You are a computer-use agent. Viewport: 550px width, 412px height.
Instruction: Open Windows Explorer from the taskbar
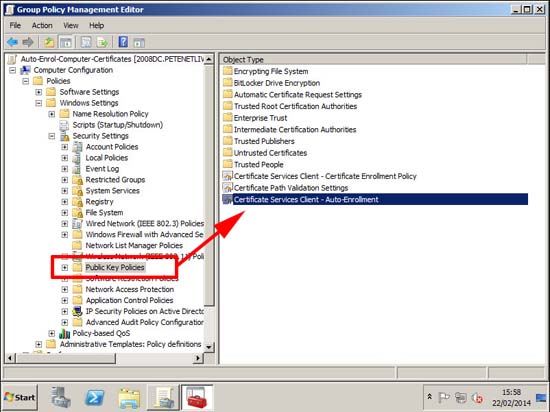pos(129,398)
